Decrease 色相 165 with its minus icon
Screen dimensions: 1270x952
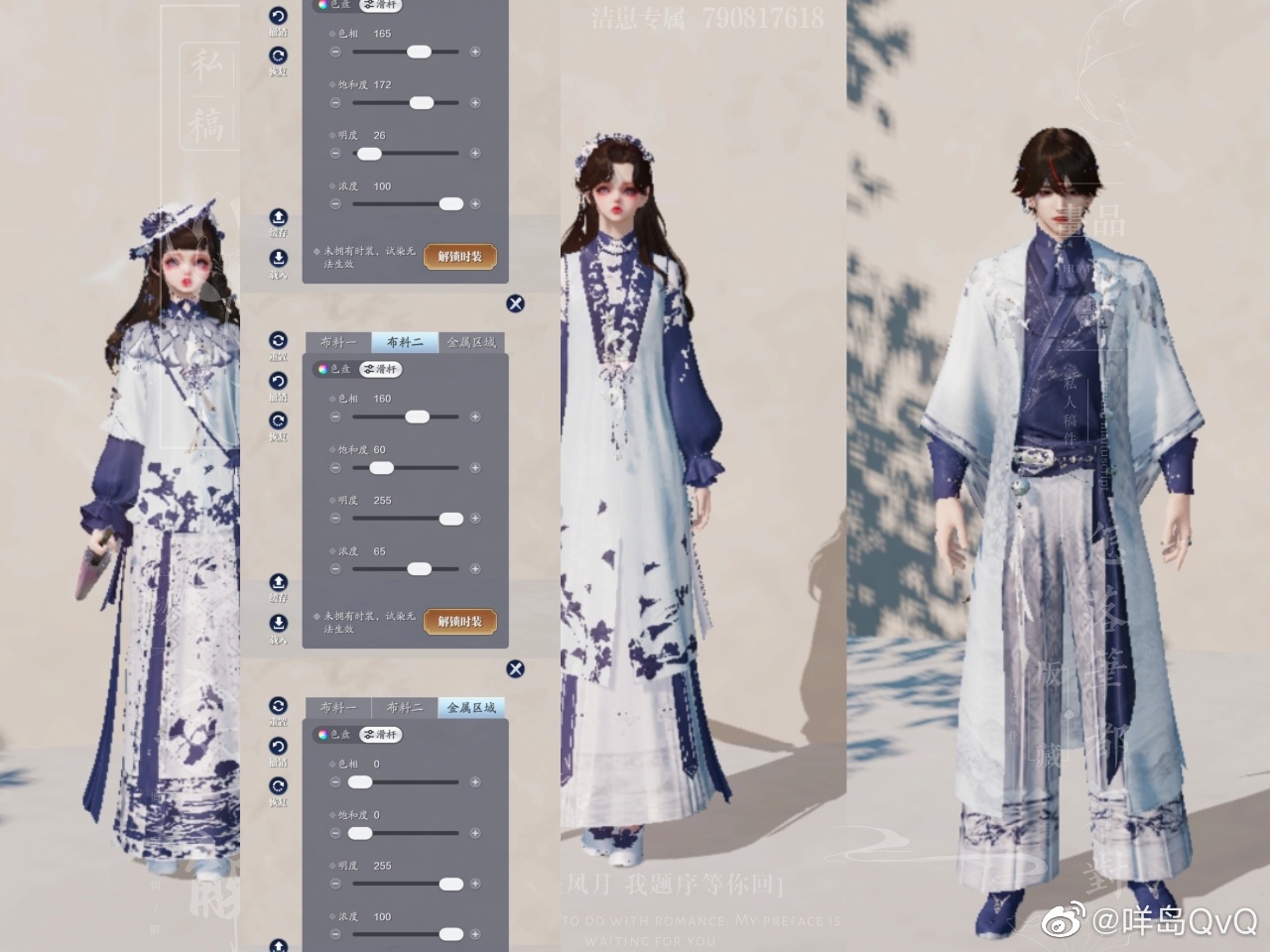click(x=335, y=52)
